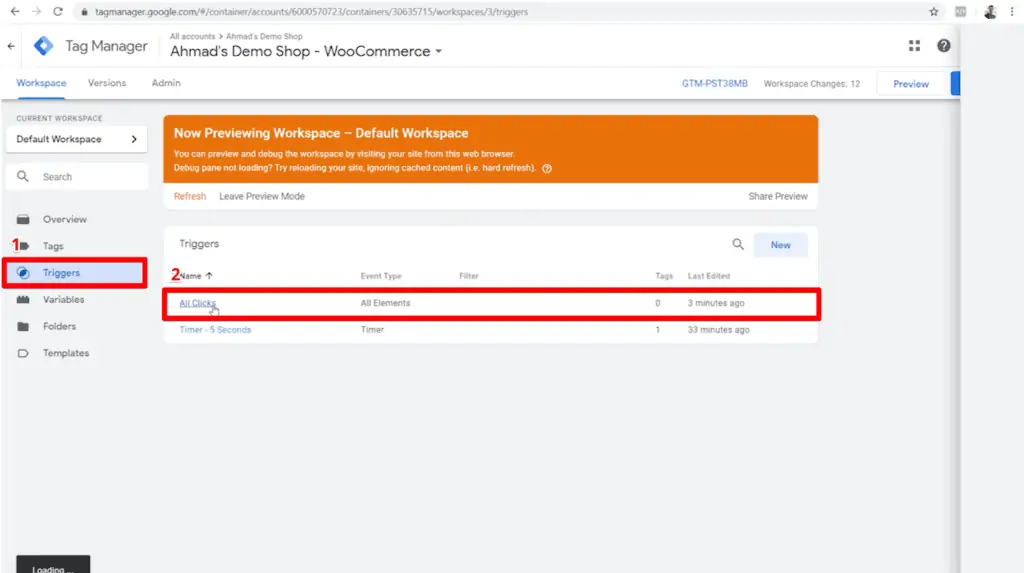Click the Overview sidebar icon

coord(23,220)
